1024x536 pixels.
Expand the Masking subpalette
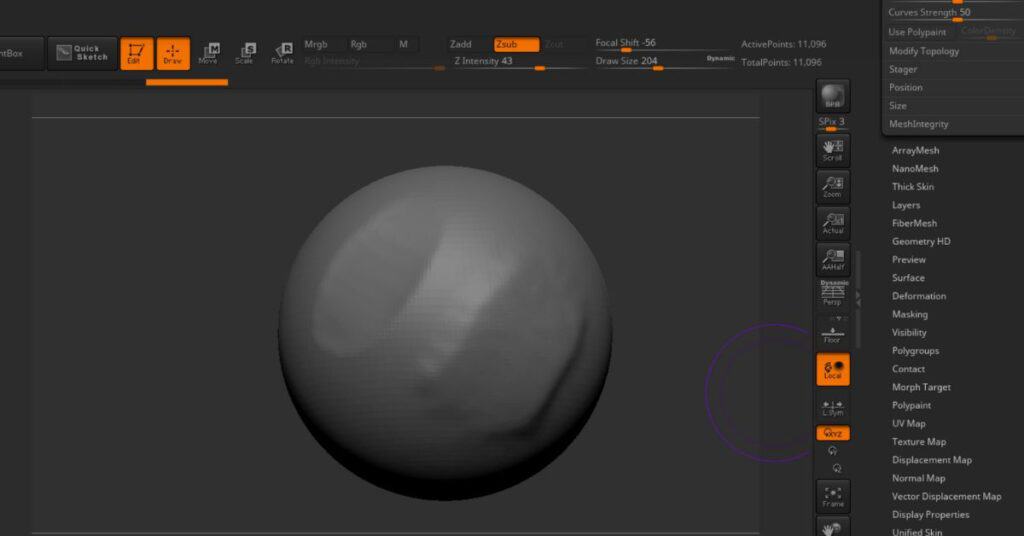pos(910,315)
